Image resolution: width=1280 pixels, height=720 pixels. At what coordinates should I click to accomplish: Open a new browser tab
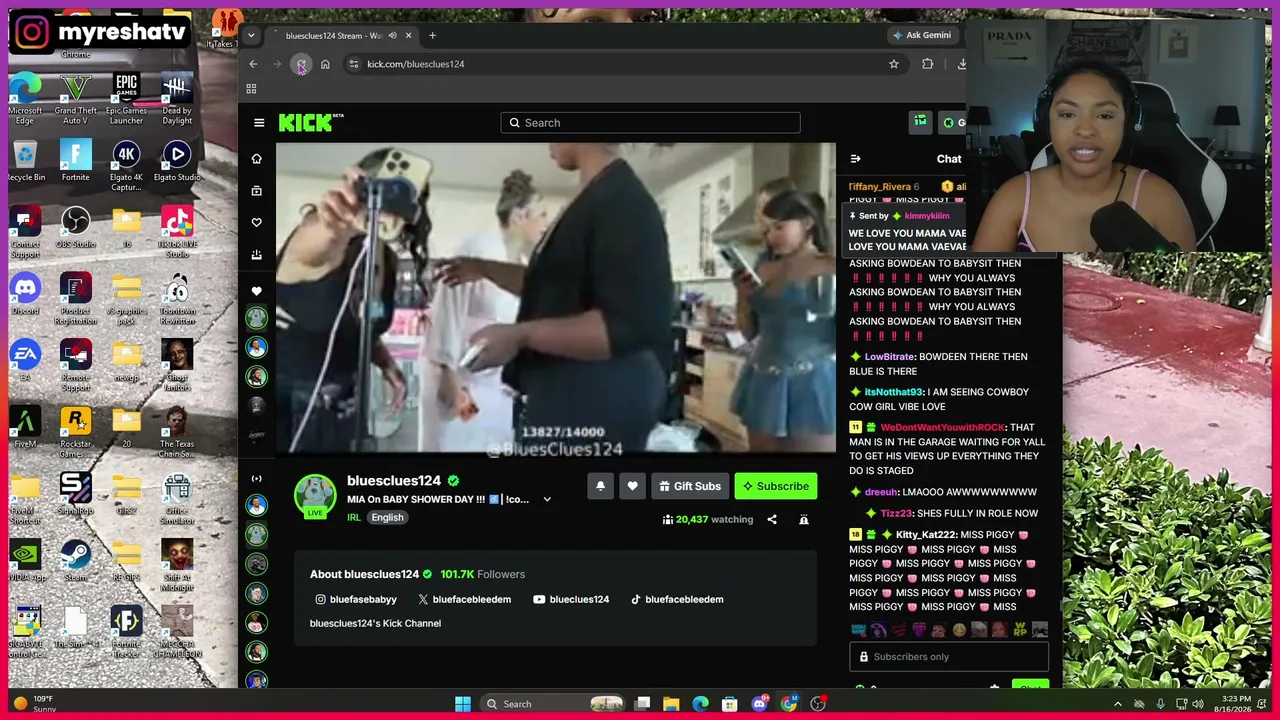point(432,36)
